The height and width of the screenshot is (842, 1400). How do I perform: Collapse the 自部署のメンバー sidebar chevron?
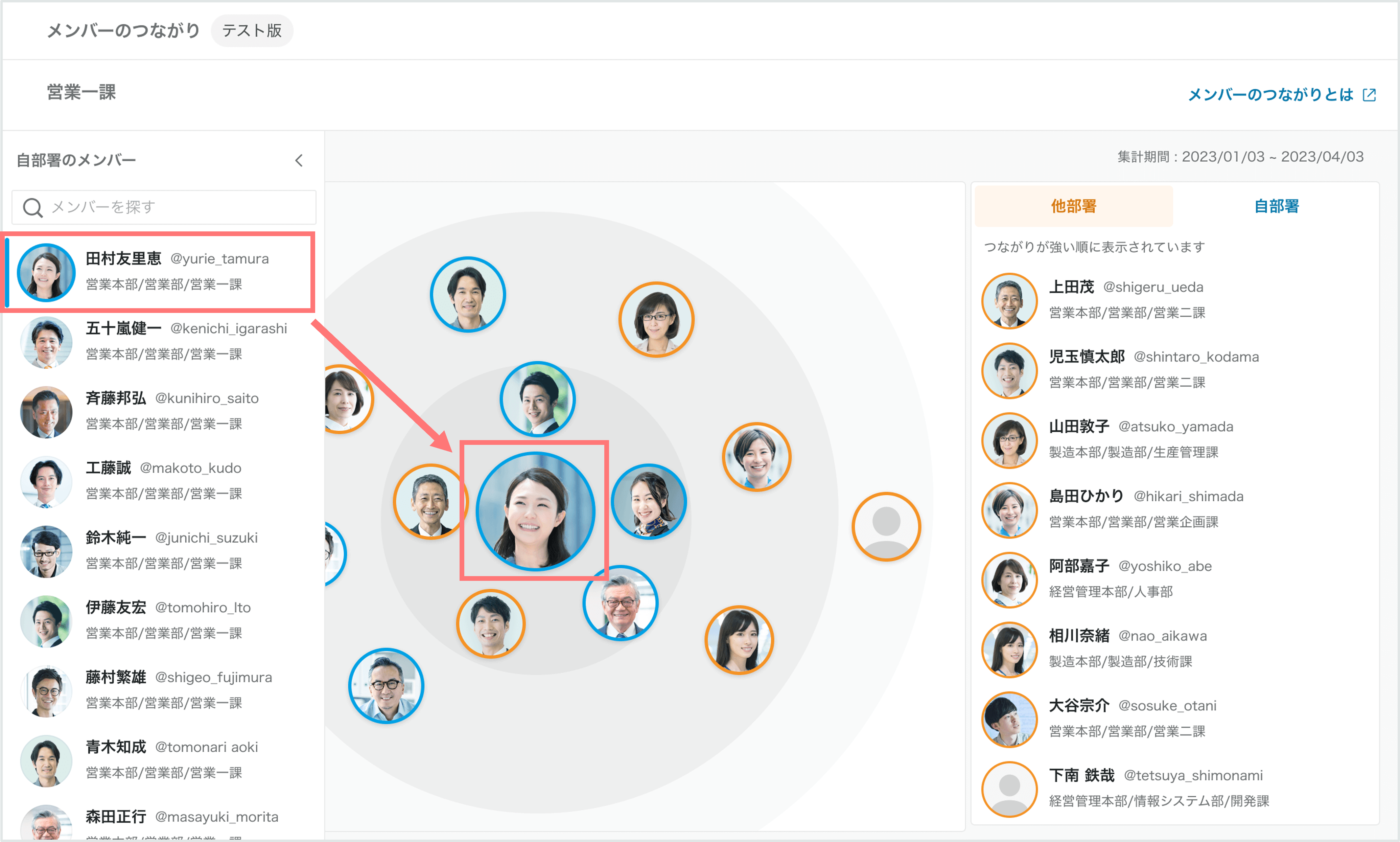(299, 161)
